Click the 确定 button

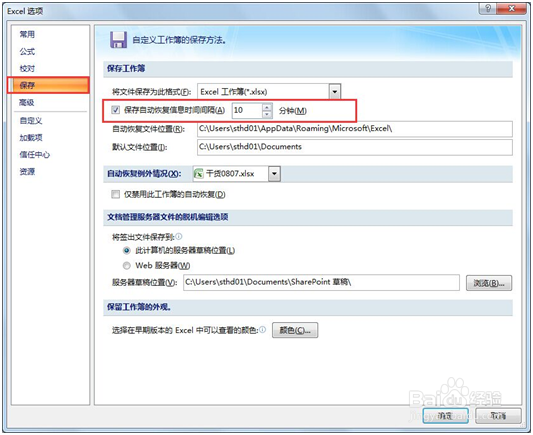pyautogui.click(x=445, y=416)
